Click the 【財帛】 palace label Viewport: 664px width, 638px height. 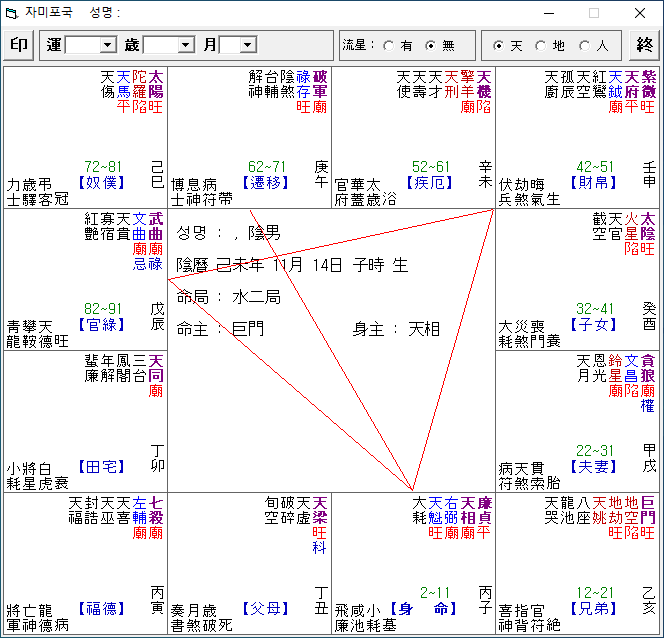[593, 183]
